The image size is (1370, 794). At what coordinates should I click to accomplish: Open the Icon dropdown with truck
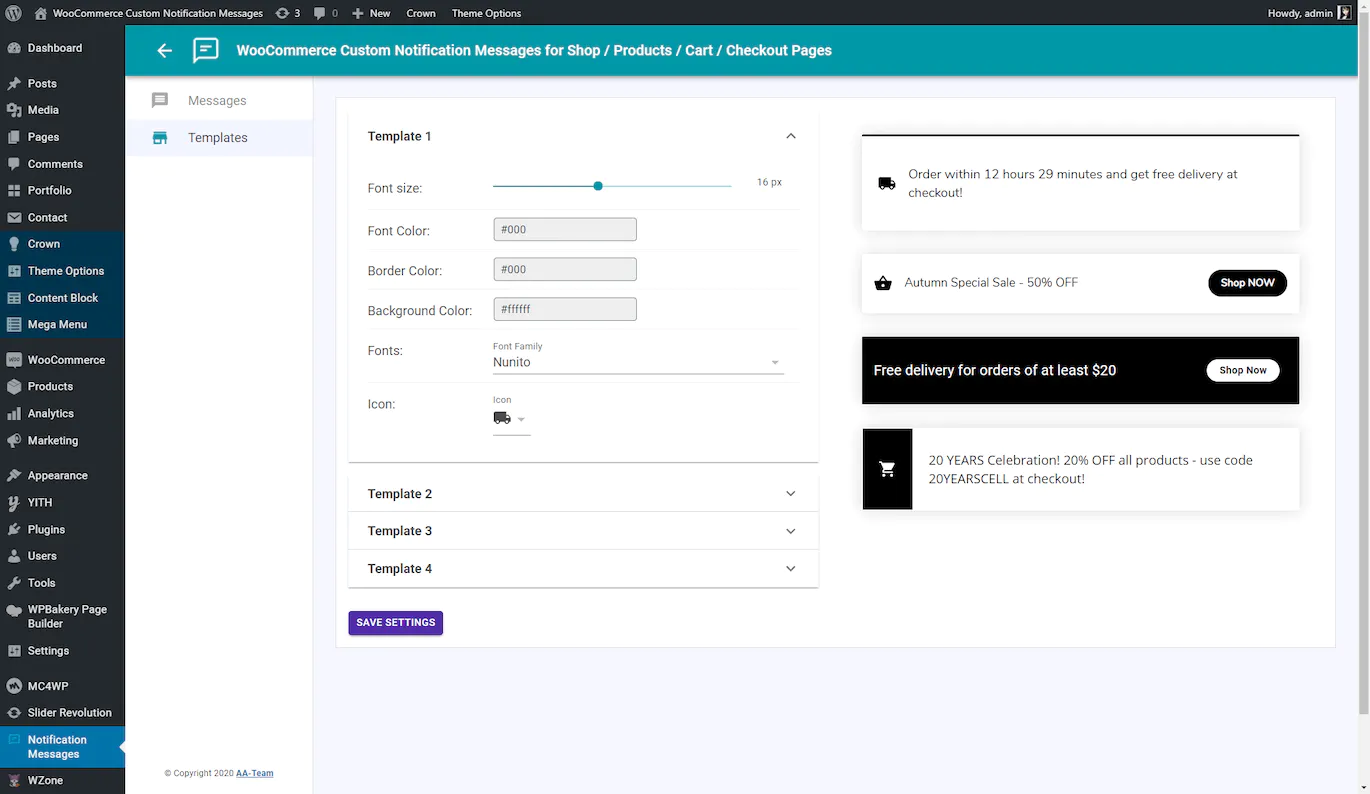511,419
